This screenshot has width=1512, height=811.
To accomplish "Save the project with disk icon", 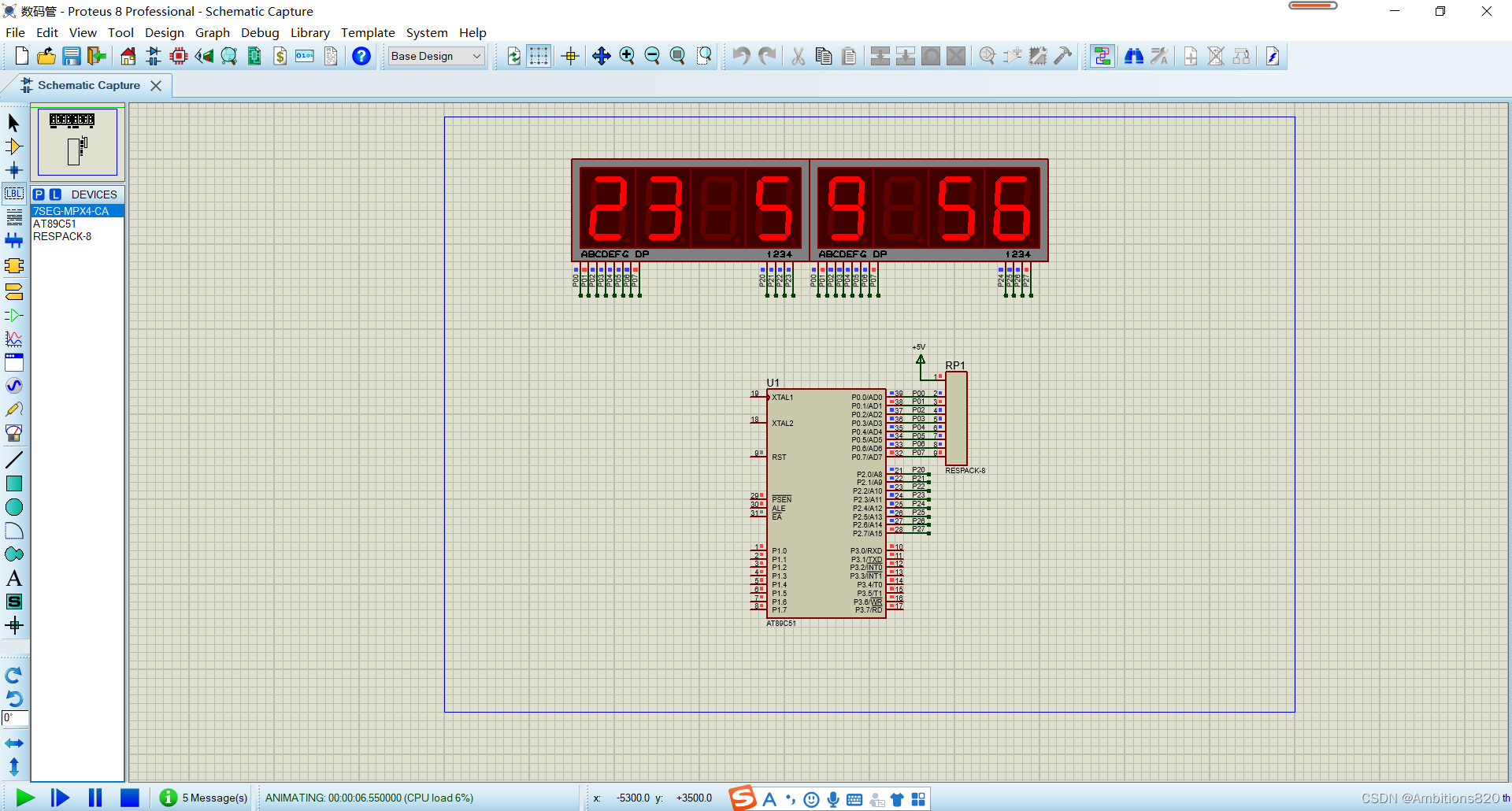I will click(72, 56).
